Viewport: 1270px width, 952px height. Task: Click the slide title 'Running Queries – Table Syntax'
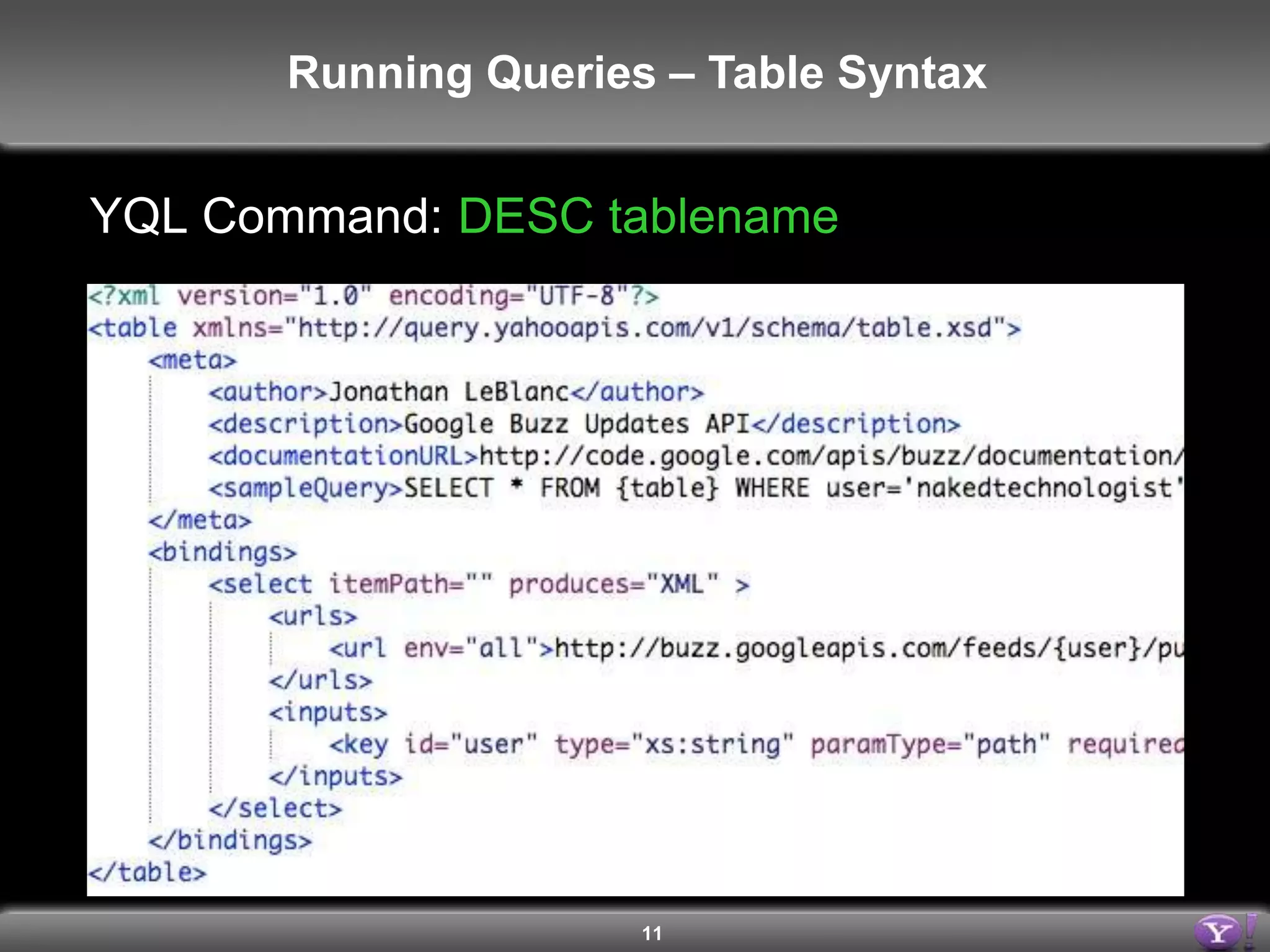coord(637,73)
